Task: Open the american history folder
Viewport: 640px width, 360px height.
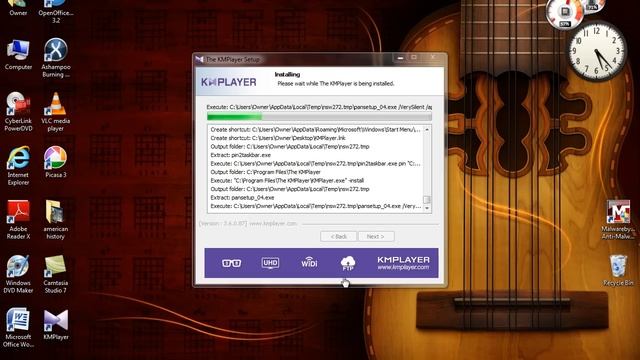Action: 56,220
